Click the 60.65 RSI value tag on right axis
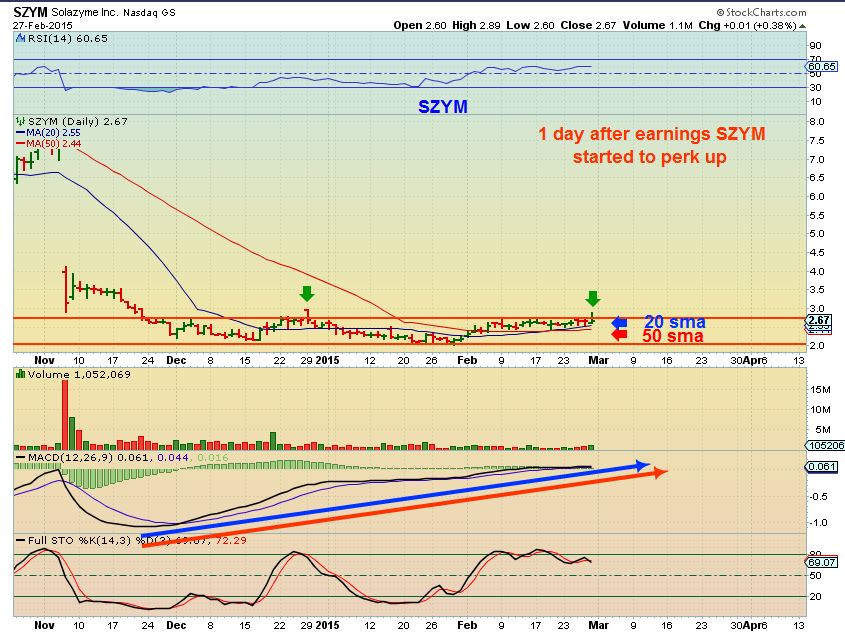 821,66
